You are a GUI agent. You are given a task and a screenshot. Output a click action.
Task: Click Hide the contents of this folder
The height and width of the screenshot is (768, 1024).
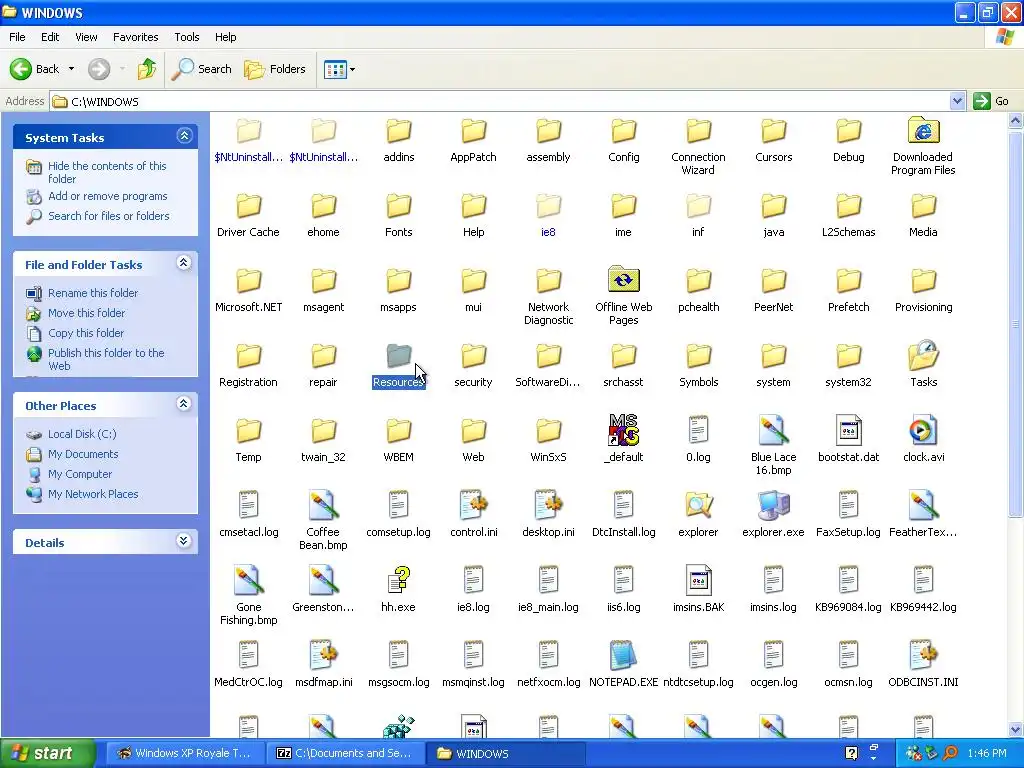pos(107,172)
